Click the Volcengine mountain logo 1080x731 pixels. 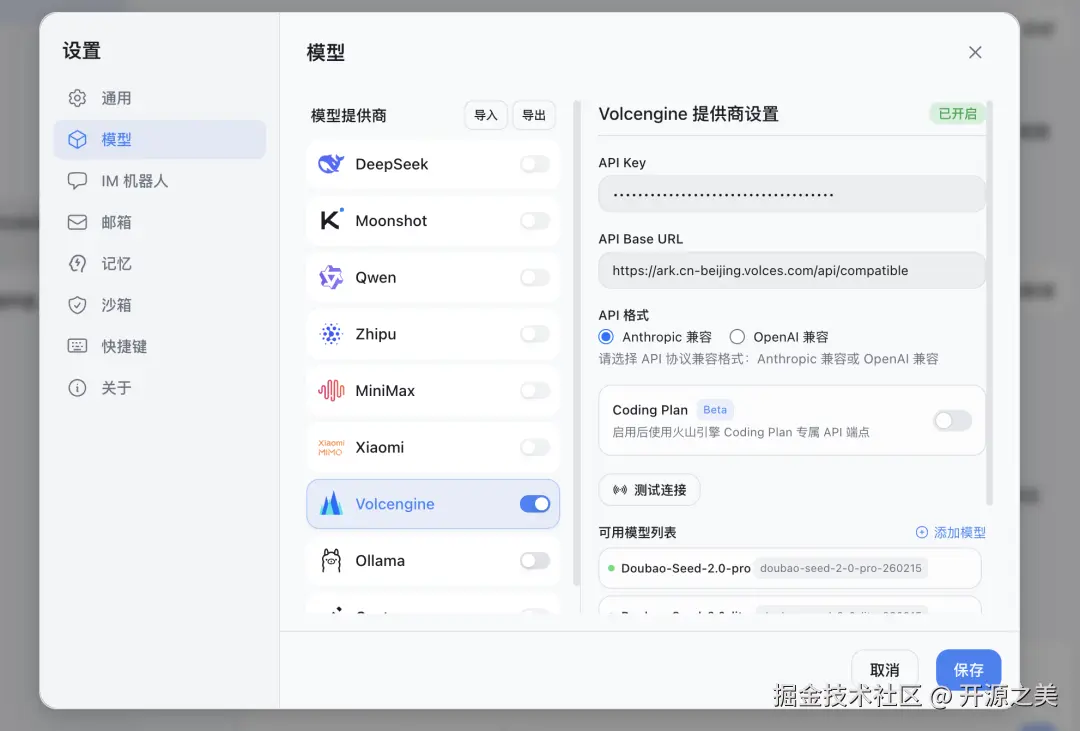[x=331, y=504]
